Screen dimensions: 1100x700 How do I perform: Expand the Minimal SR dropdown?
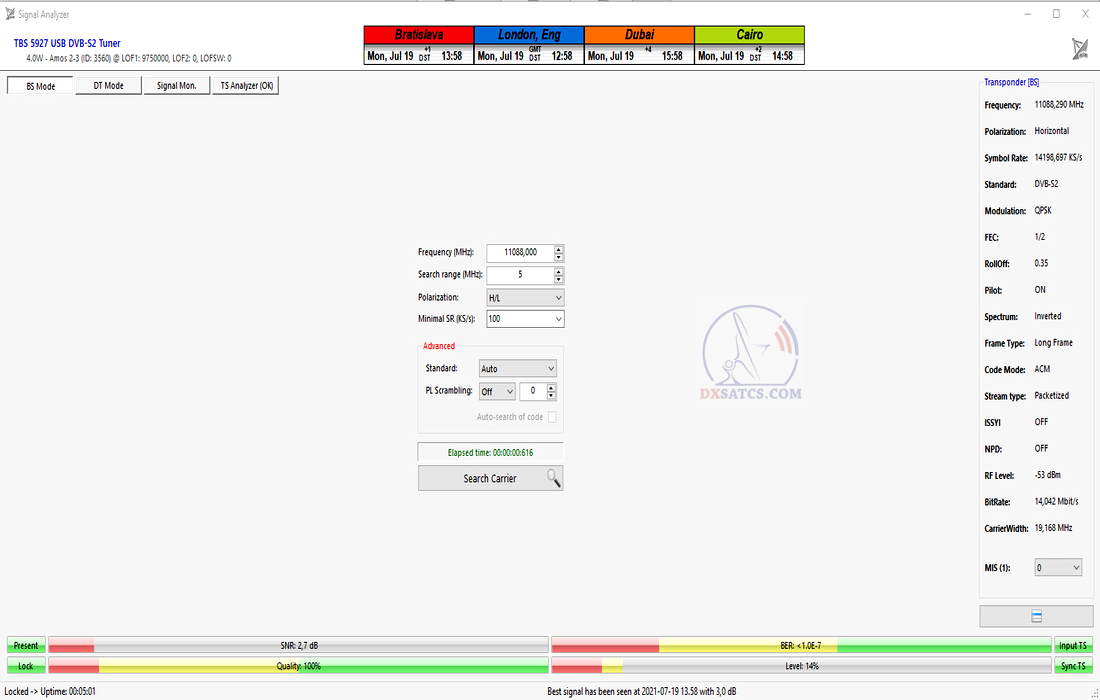(525, 319)
